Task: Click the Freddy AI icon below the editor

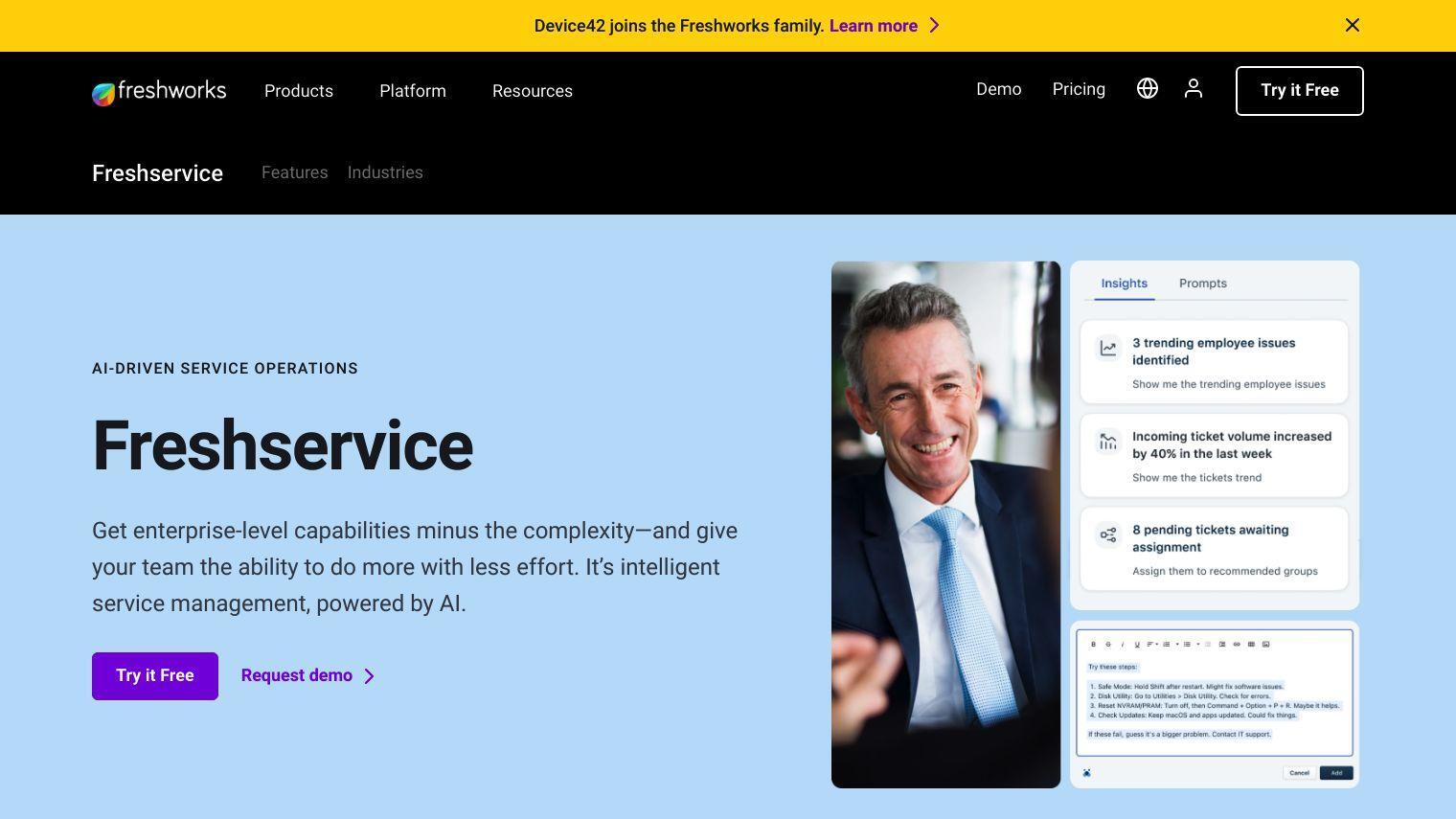Action: click(x=1087, y=773)
